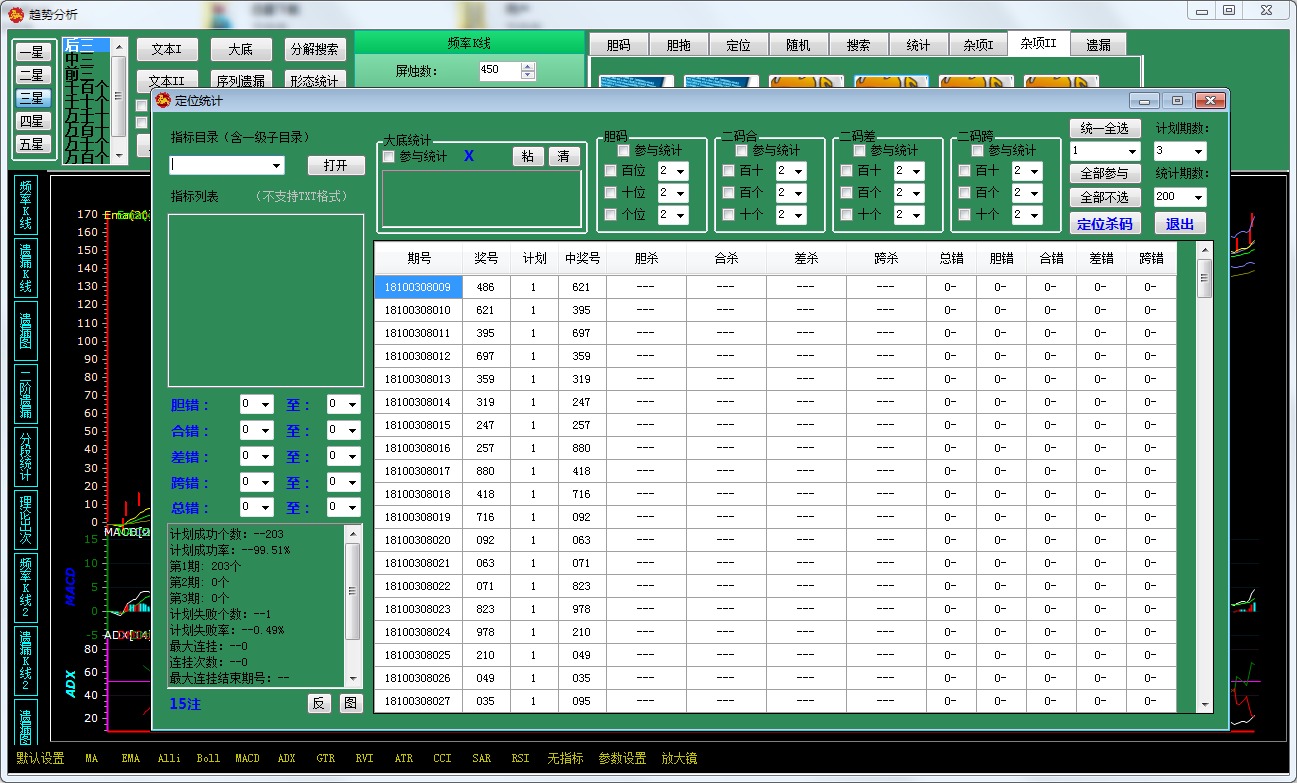Screen dimensions: 1297x783
Task: Click the 反 invert button
Action: click(318, 703)
